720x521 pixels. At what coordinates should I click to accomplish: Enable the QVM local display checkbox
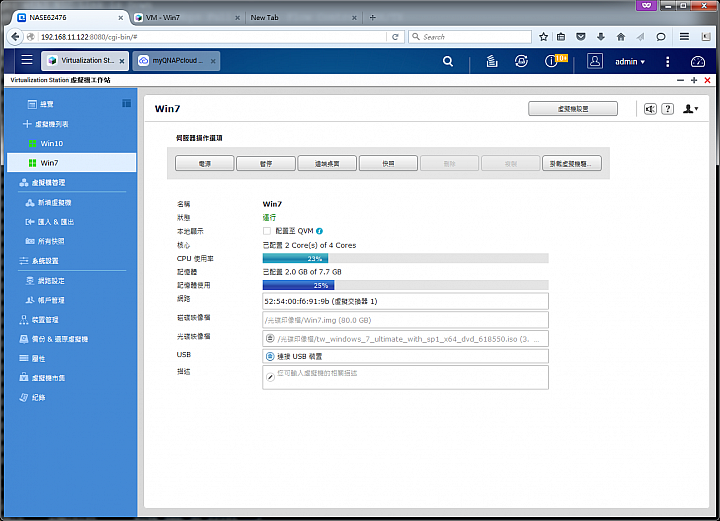[x=267, y=231]
